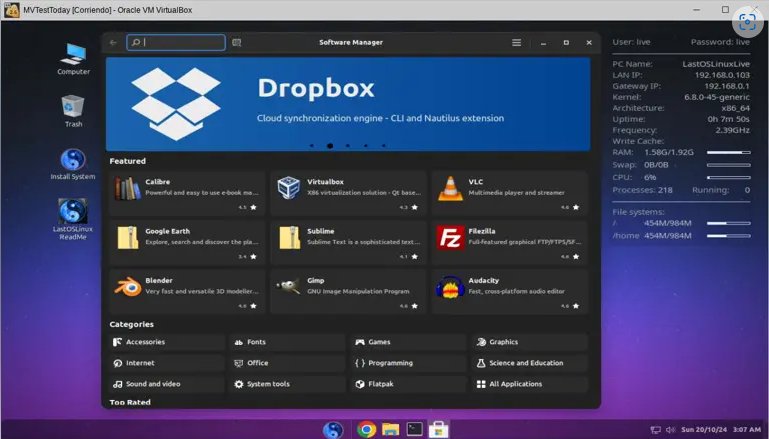Image resolution: width=769 pixels, height=439 pixels.
Task: Select the fifth banner carousel dot
Action: point(384,146)
